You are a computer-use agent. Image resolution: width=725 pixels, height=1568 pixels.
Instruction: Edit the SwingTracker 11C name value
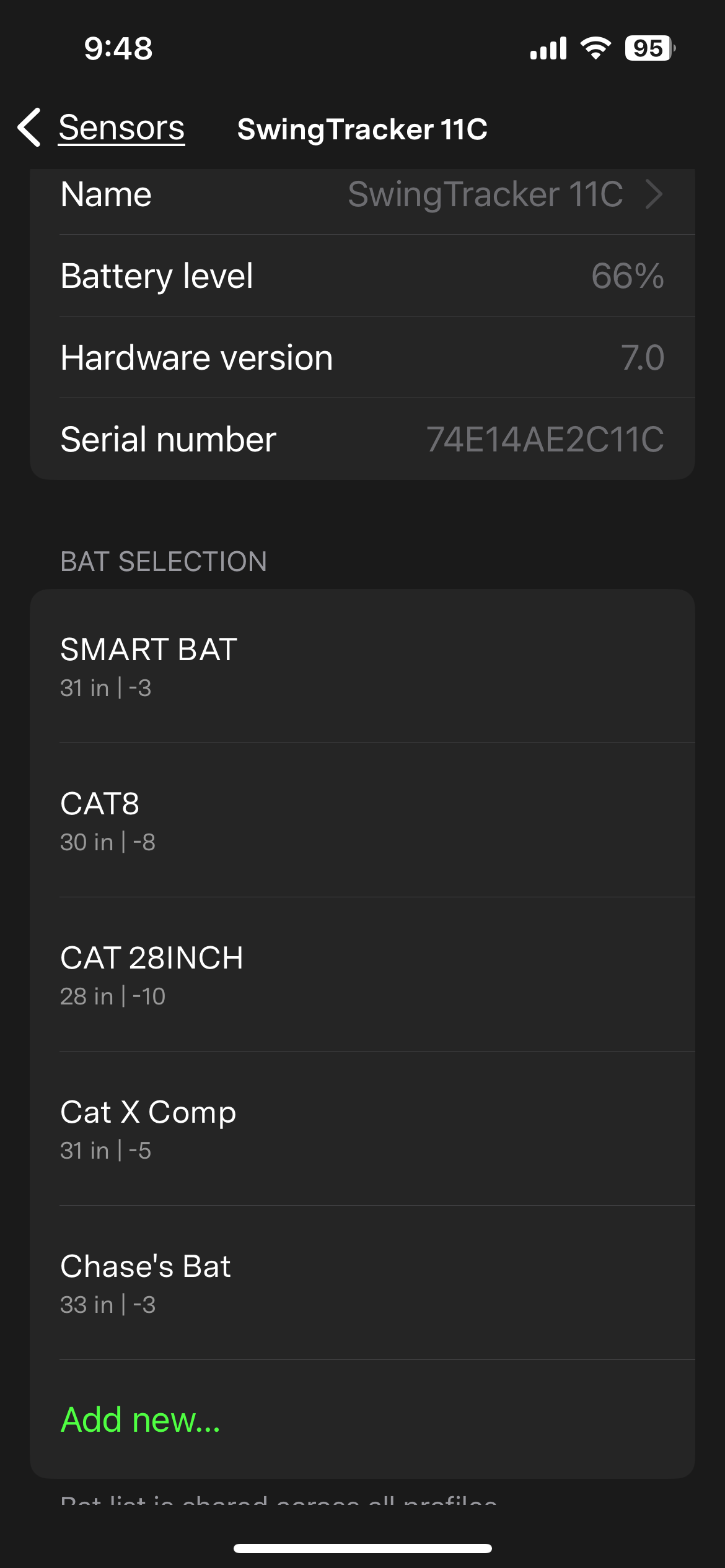click(x=485, y=194)
